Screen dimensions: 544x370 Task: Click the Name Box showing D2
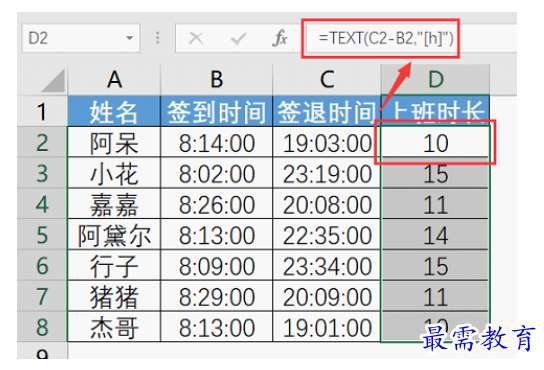80,38
